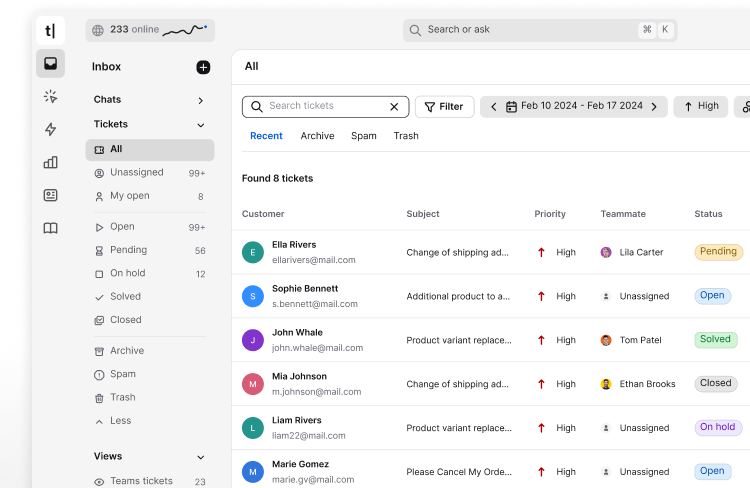Collapse sidebar list with Less
Viewport: 750px width, 488px height.
(120, 421)
